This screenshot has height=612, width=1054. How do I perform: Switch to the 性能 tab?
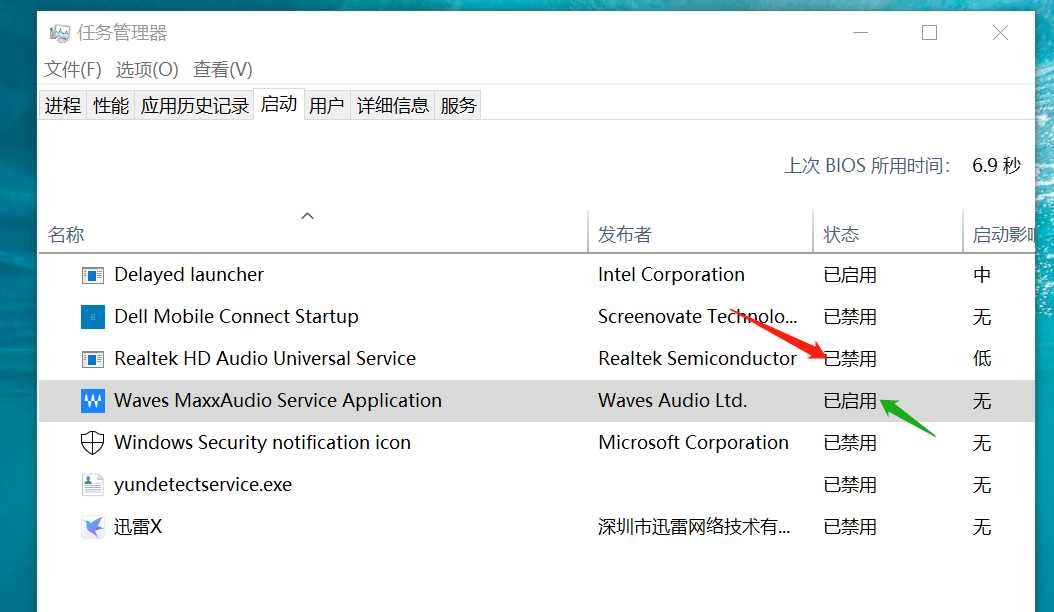pyautogui.click(x=111, y=105)
